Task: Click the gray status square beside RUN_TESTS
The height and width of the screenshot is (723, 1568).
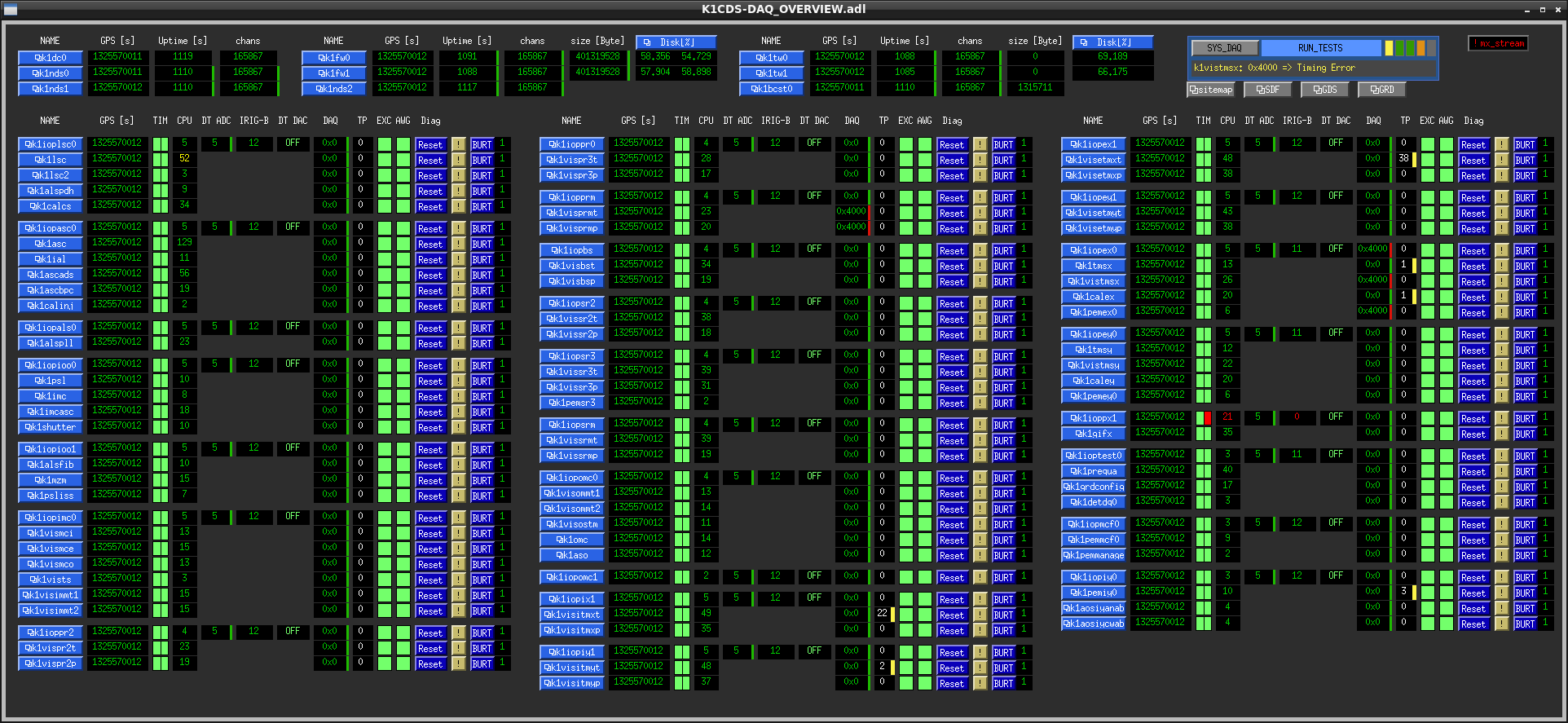Action: (x=1431, y=48)
